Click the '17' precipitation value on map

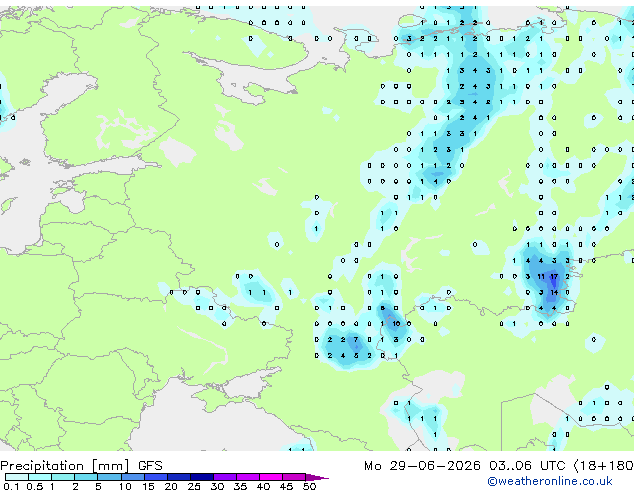(554, 277)
